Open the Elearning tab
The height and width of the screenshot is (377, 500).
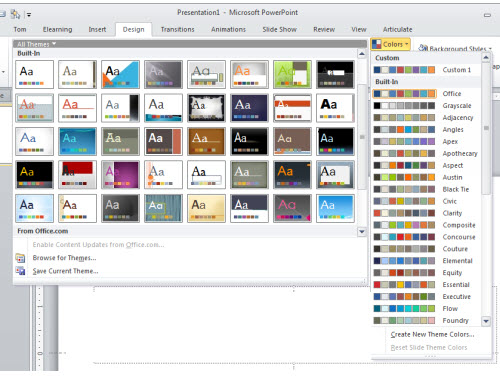[x=57, y=29]
